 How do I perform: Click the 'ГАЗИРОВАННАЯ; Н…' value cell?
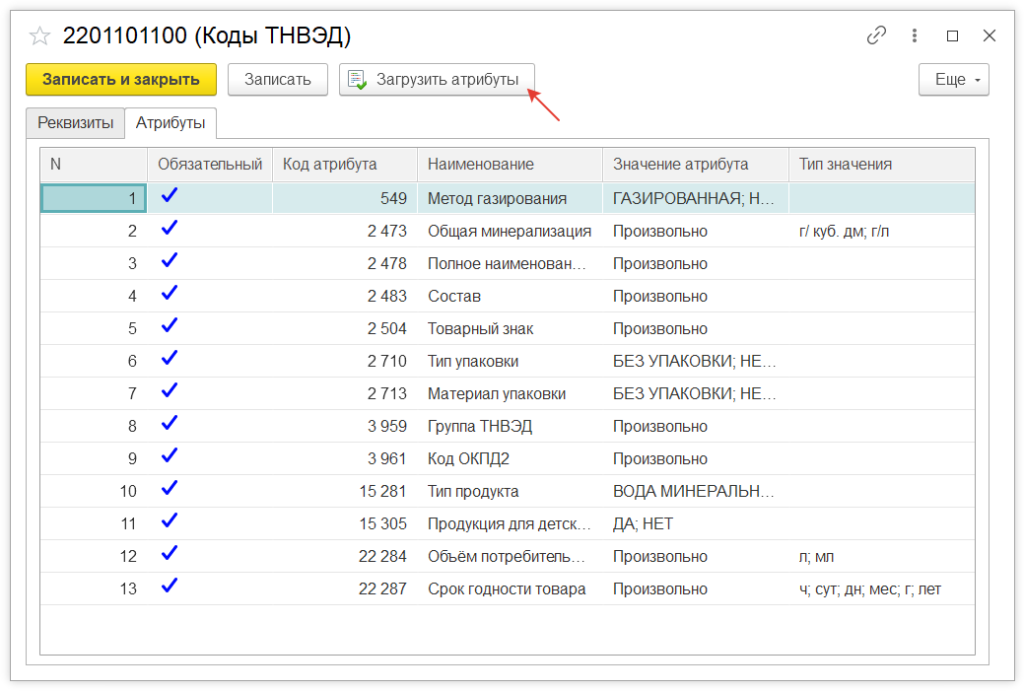click(695, 199)
